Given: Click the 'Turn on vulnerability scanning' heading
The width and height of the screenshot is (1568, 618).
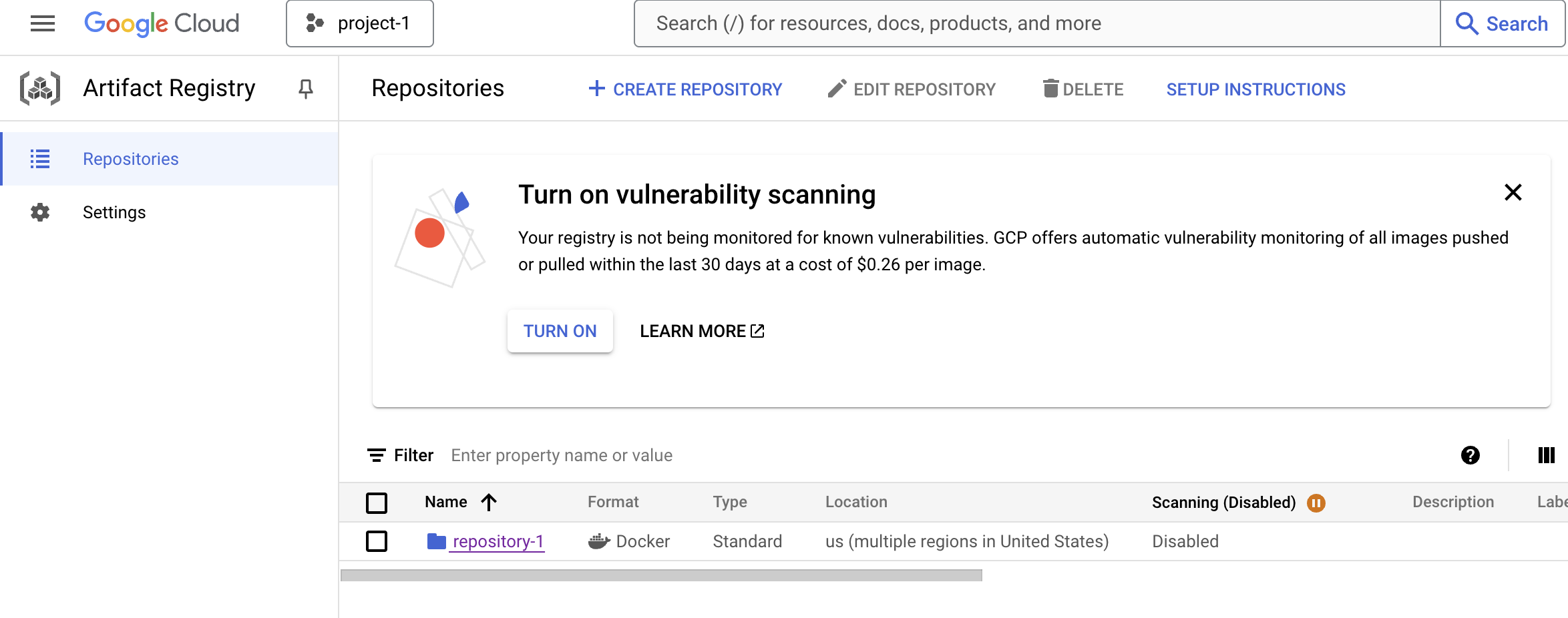Looking at the screenshot, I should click(697, 195).
